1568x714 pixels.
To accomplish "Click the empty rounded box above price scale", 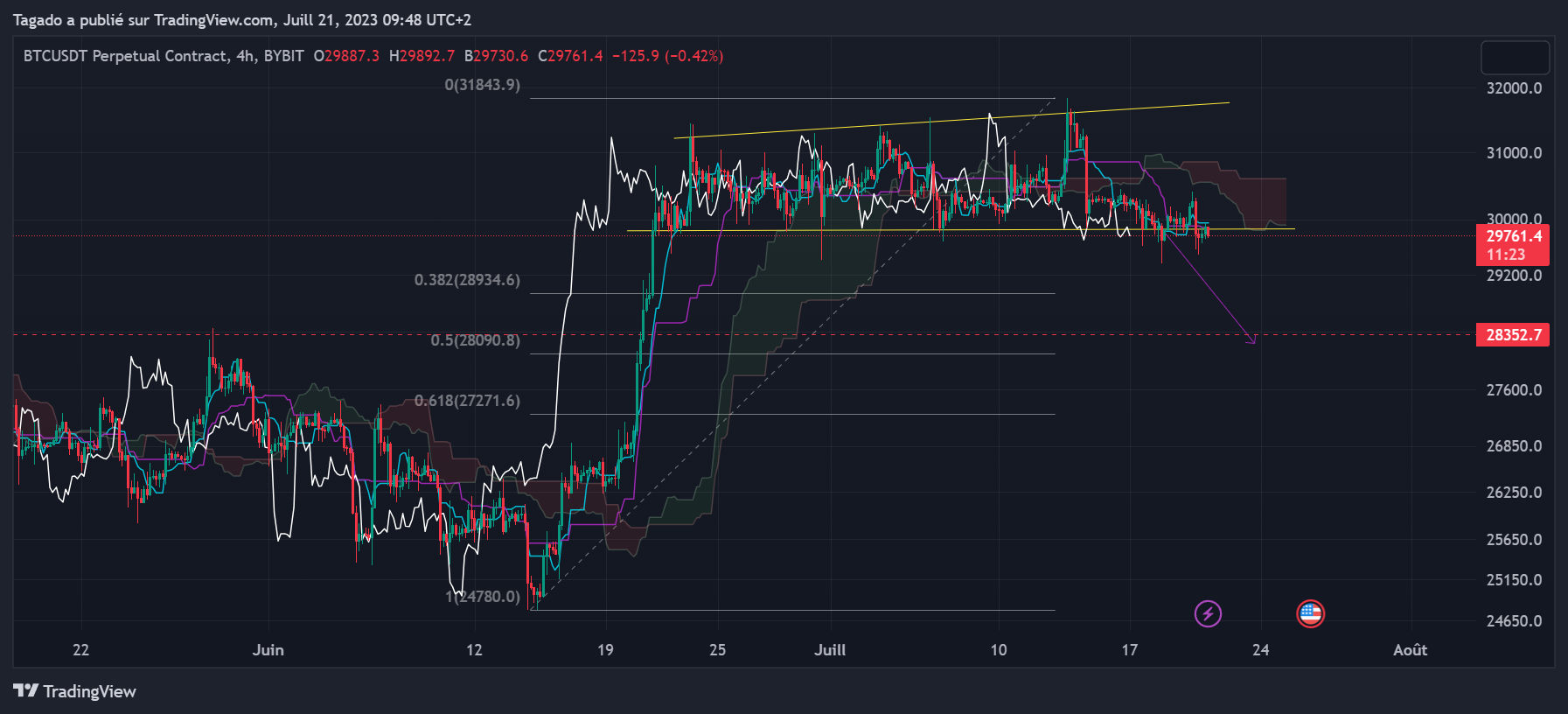I will tap(1515, 58).
